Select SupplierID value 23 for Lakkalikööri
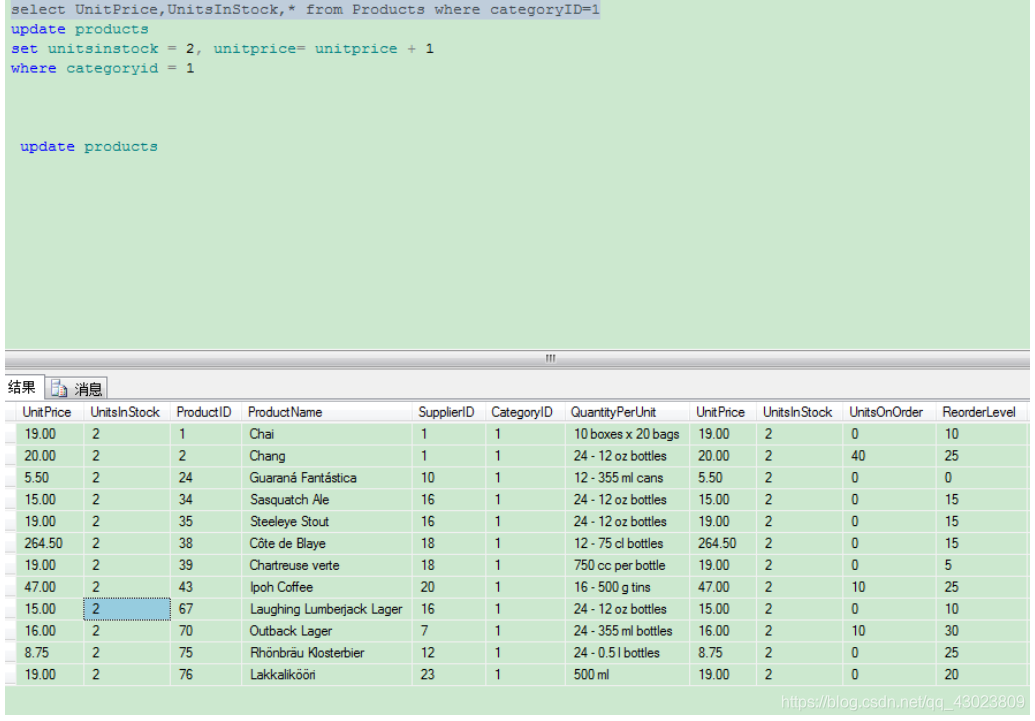 (449, 674)
